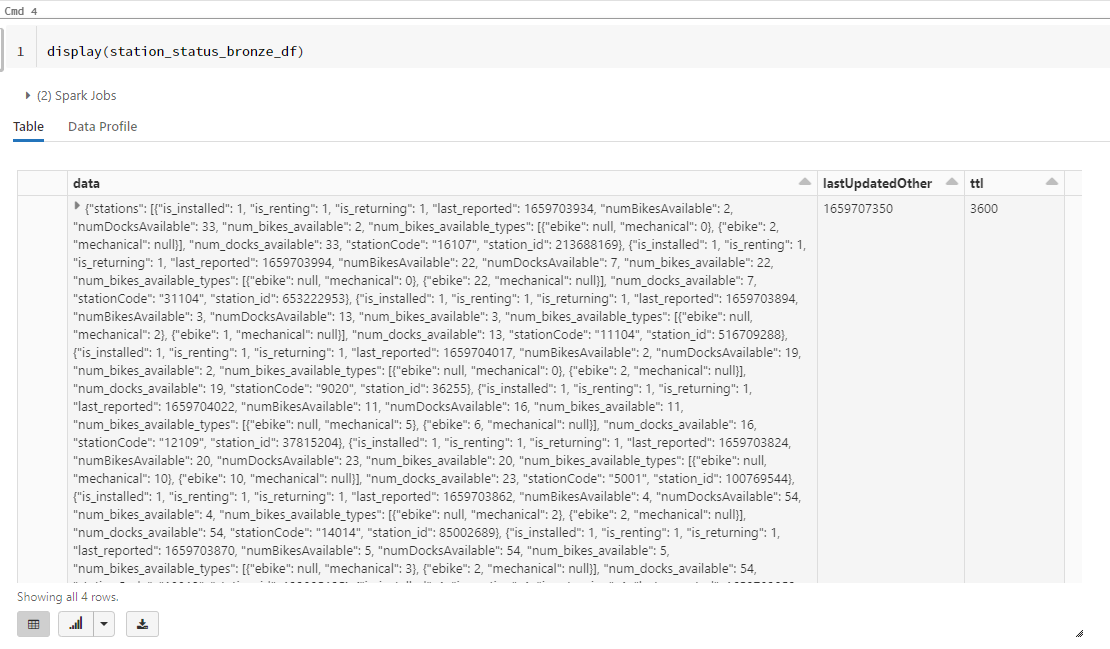Click the Cmd 4 cell label
Screen dimensions: 1110x649
pyautogui.click(x=21, y=10)
